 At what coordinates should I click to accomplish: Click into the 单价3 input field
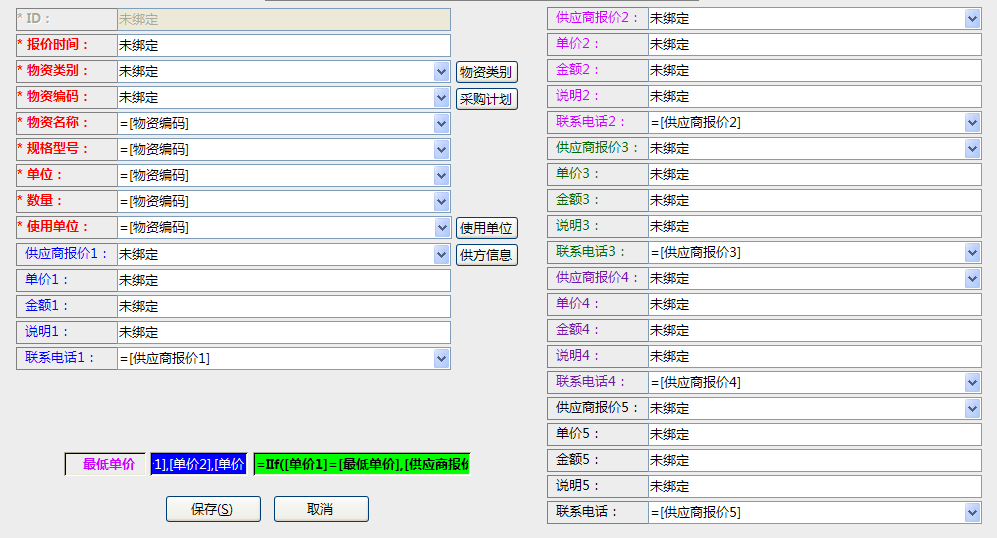coord(815,175)
